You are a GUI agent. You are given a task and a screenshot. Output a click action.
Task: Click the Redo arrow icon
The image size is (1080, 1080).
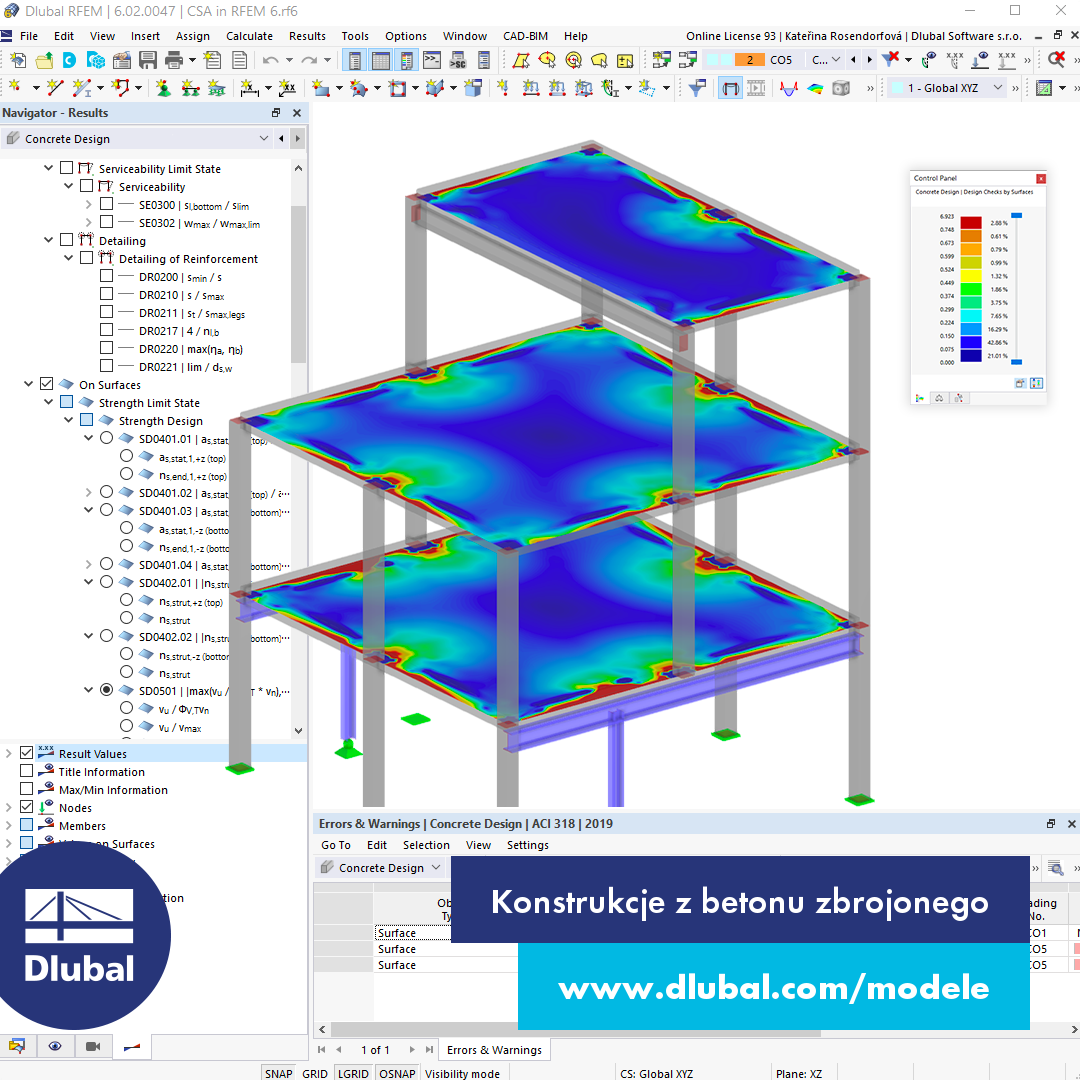[308, 60]
